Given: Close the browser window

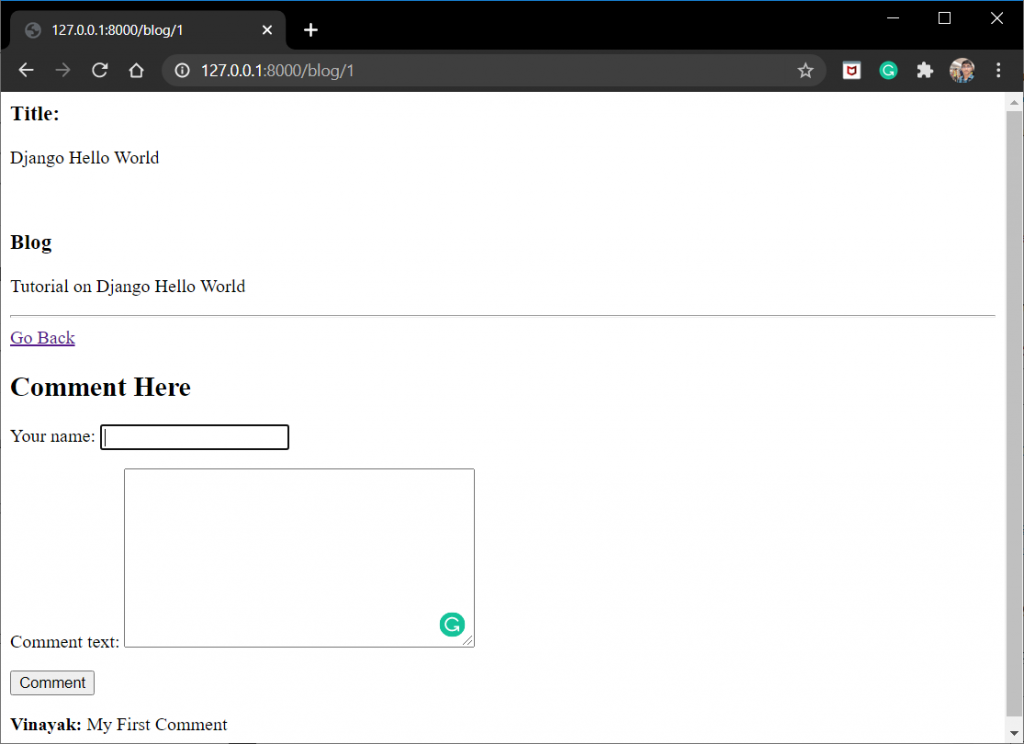Looking at the screenshot, I should [x=997, y=18].
